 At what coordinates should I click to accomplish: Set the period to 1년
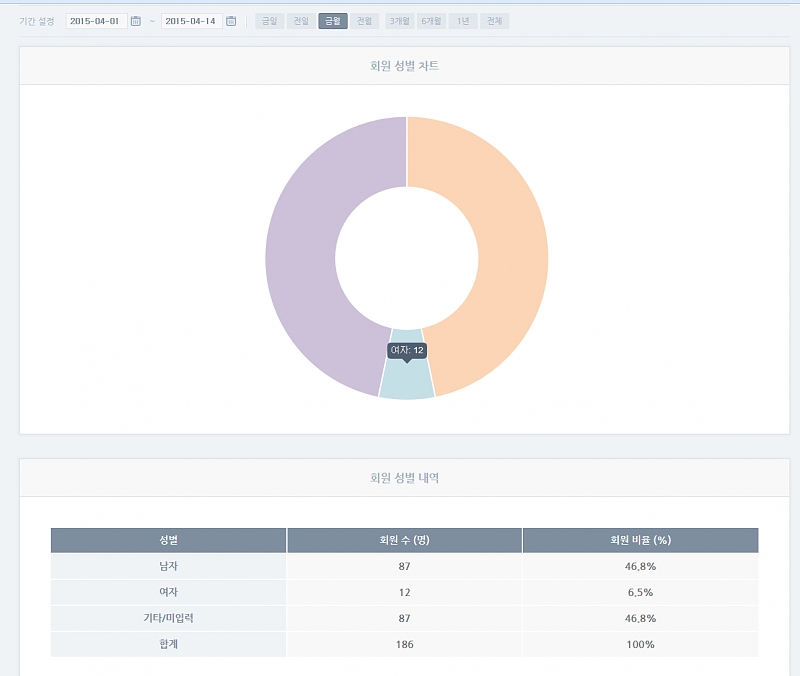click(462, 21)
